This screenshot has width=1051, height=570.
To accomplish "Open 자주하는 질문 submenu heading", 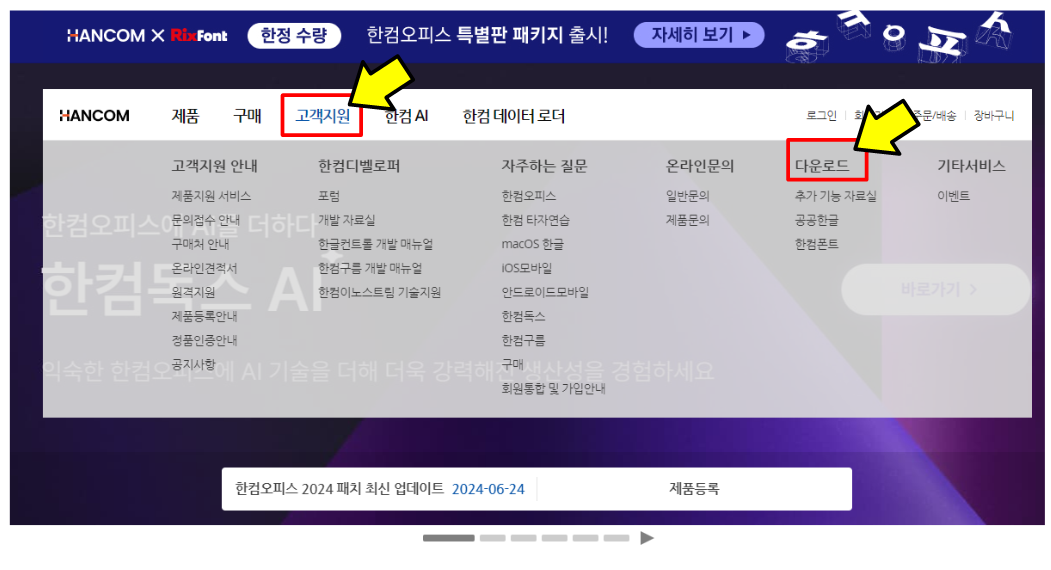I will pyautogui.click(x=544, y=166).
